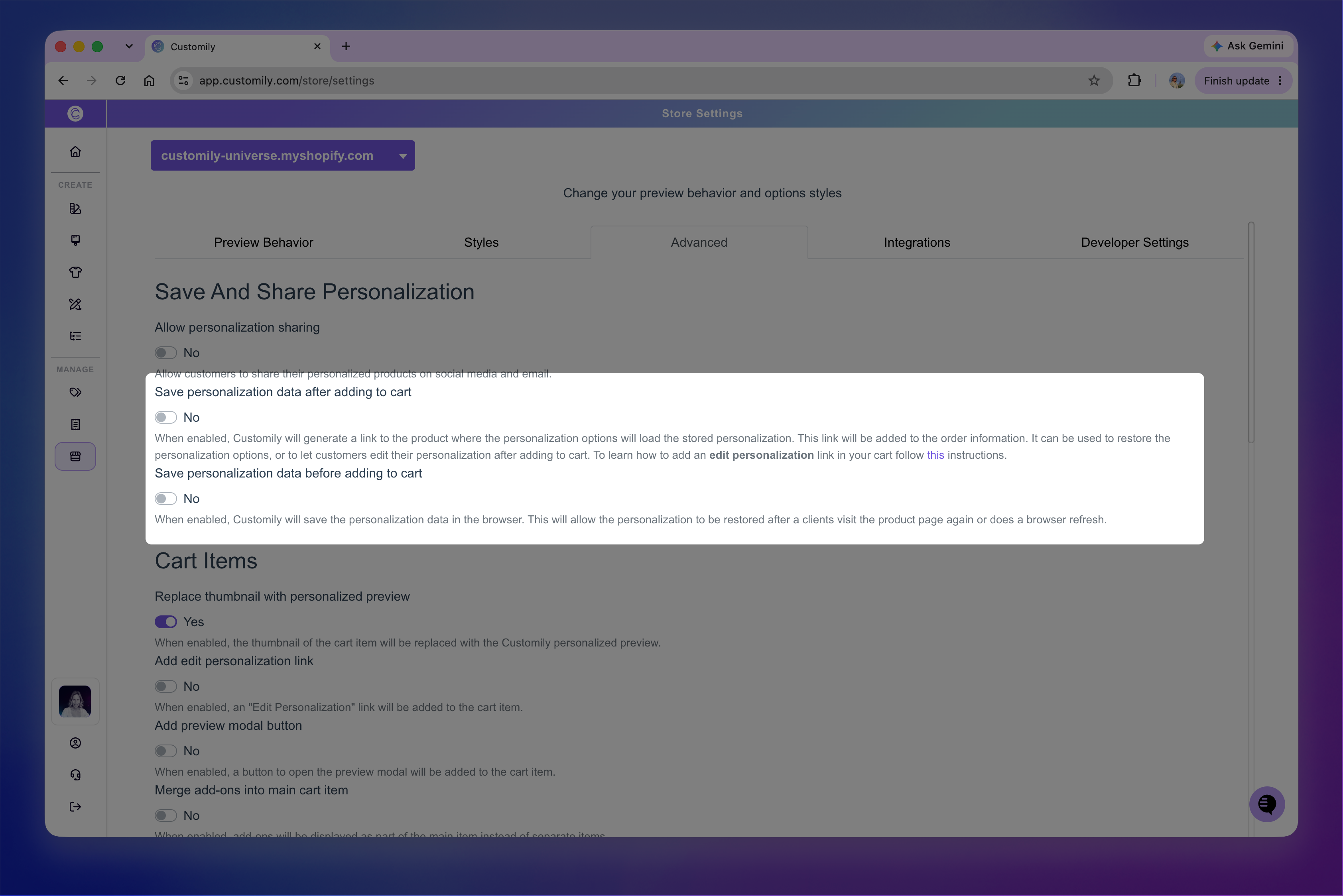Click the Customily logo at top left
The width and height of the screenshot is (1343, 896).
pyautogui.click(x=75, y=114)
